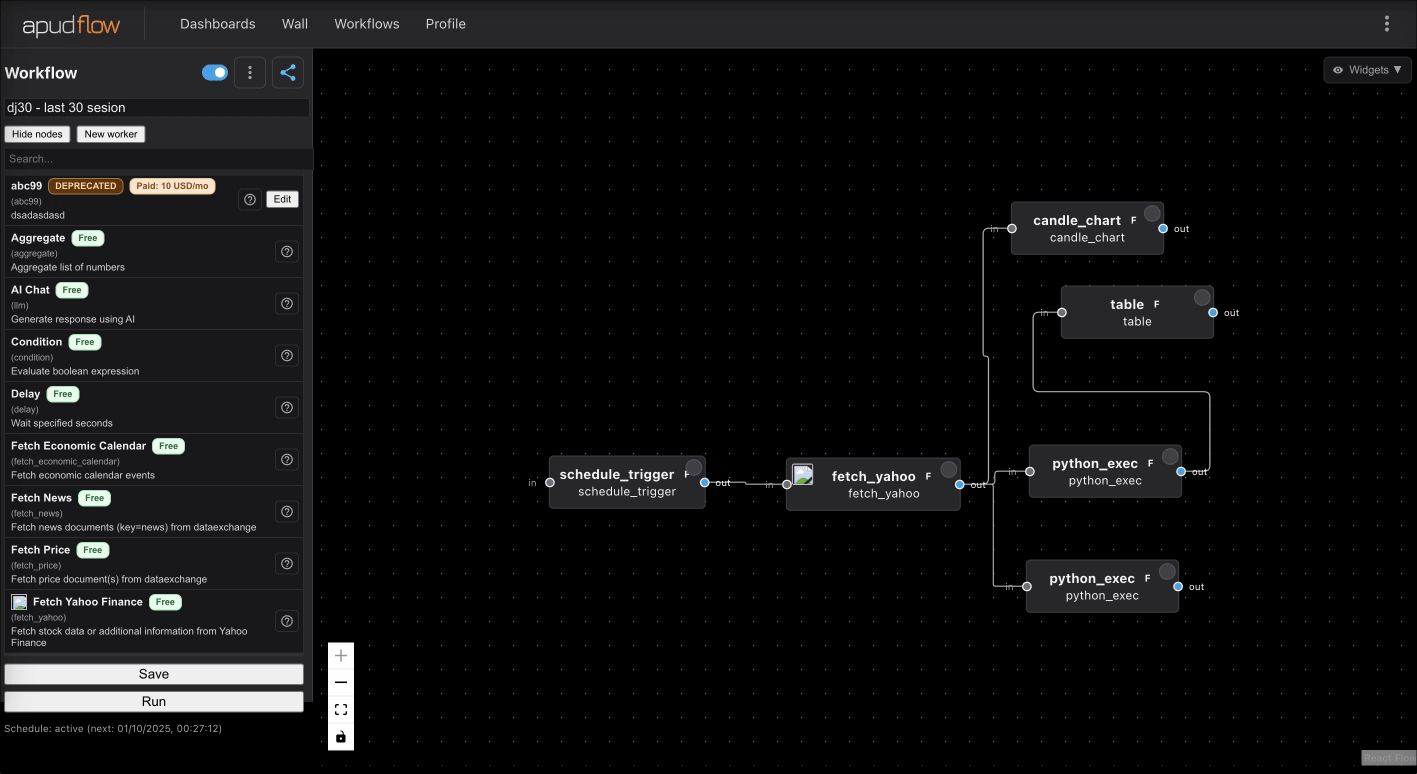The width and height of the screenshot is (1417, 774).
Task: Click the three-dot menu beside the Workflow toggle
Action: 250,72
